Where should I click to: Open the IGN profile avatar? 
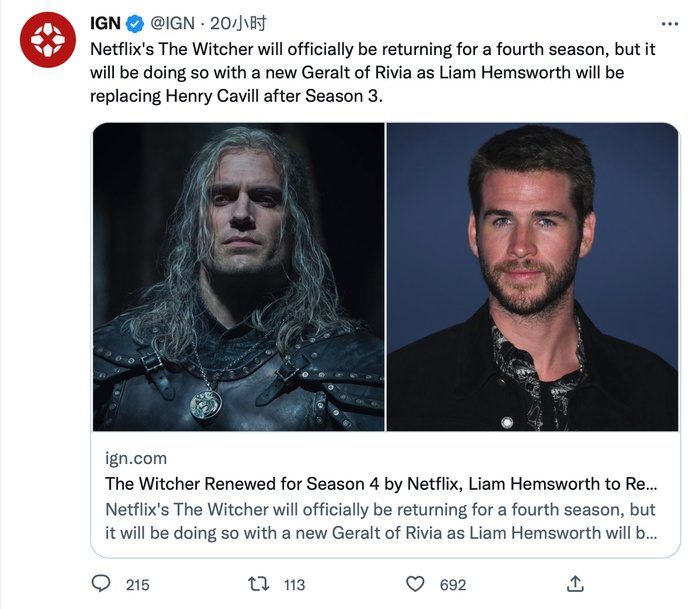(48, 40)
